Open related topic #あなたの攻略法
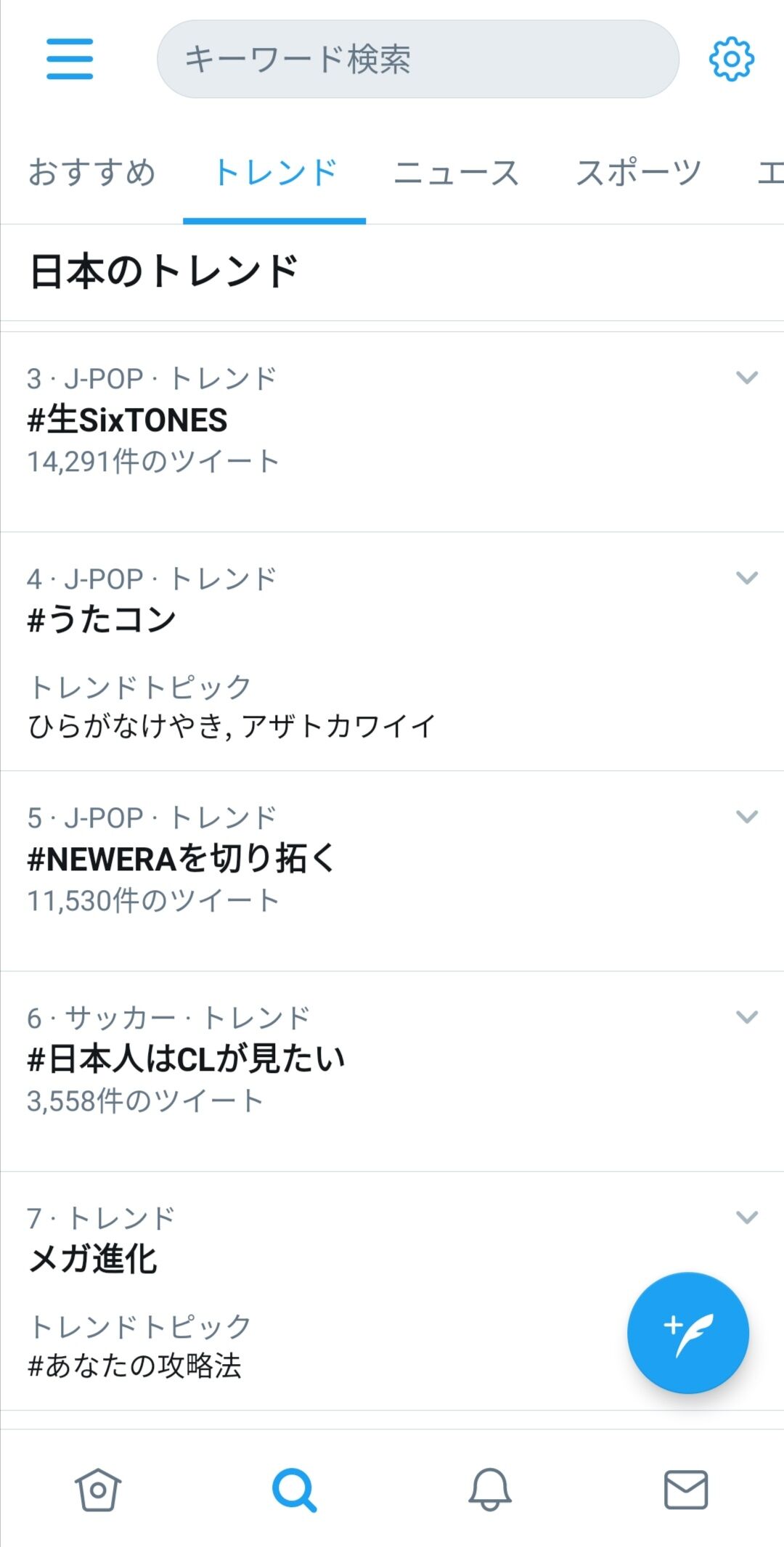The width and height of the screenshot is (784, 1547). (134, 1366)
